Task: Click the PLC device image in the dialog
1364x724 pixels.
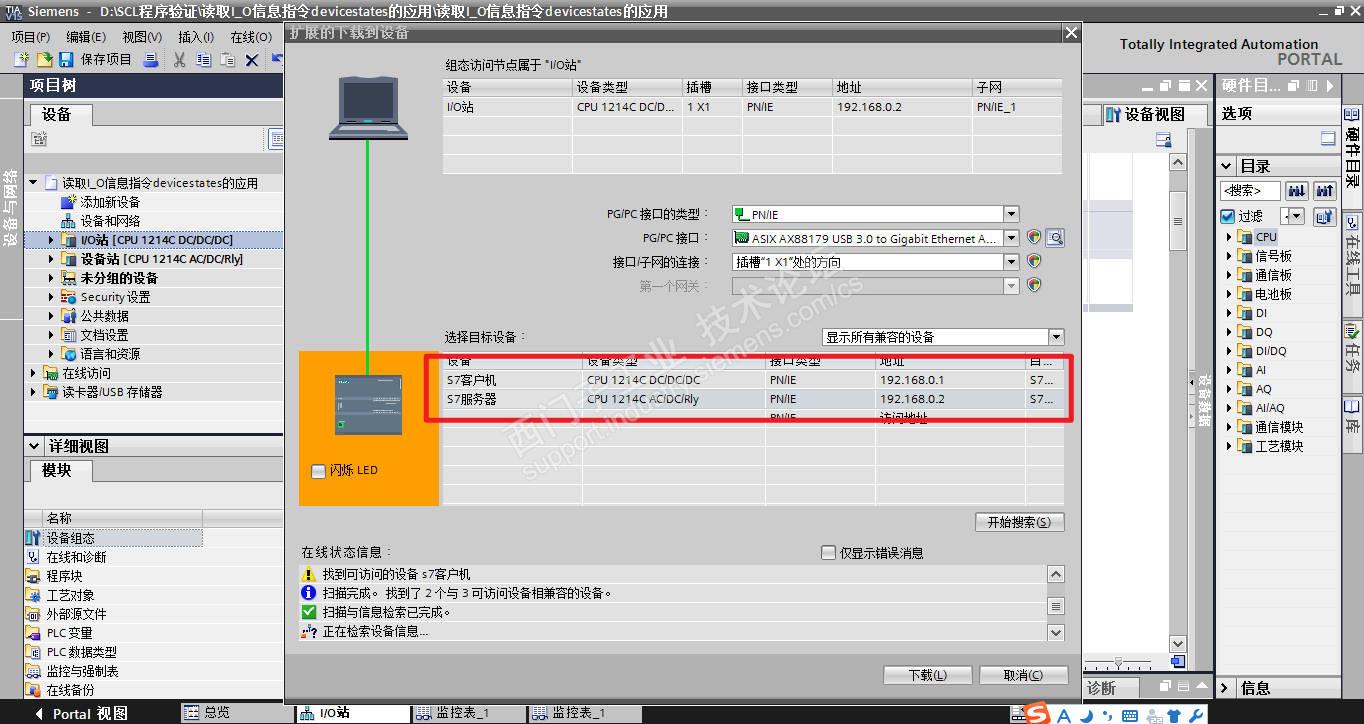Action: coord(368,404)
